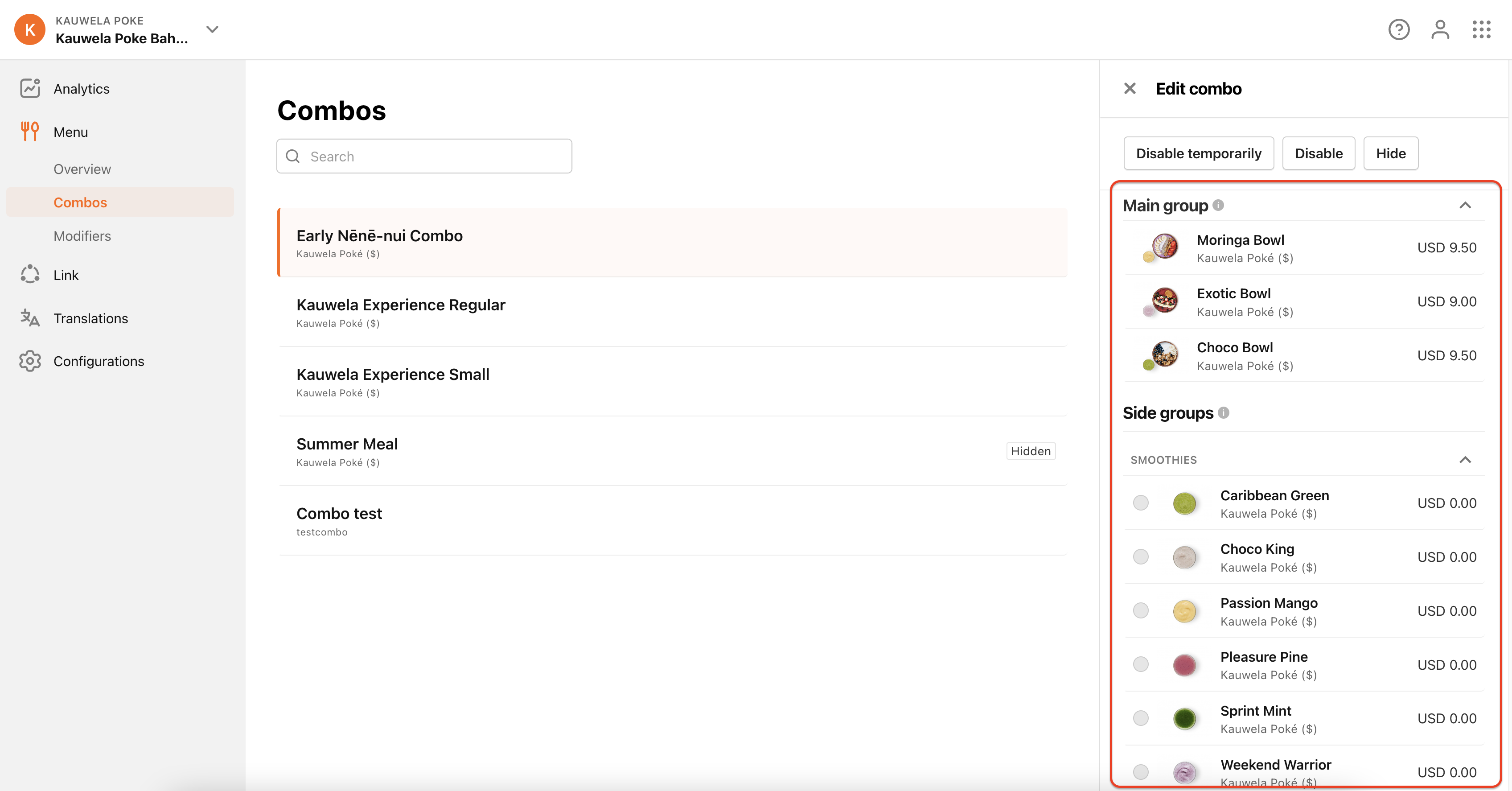This screenshot has height=791, width=1512.
Task: Select the Caribbean Green radio button
Action: pyautogui.click(x=1140, y=503)
